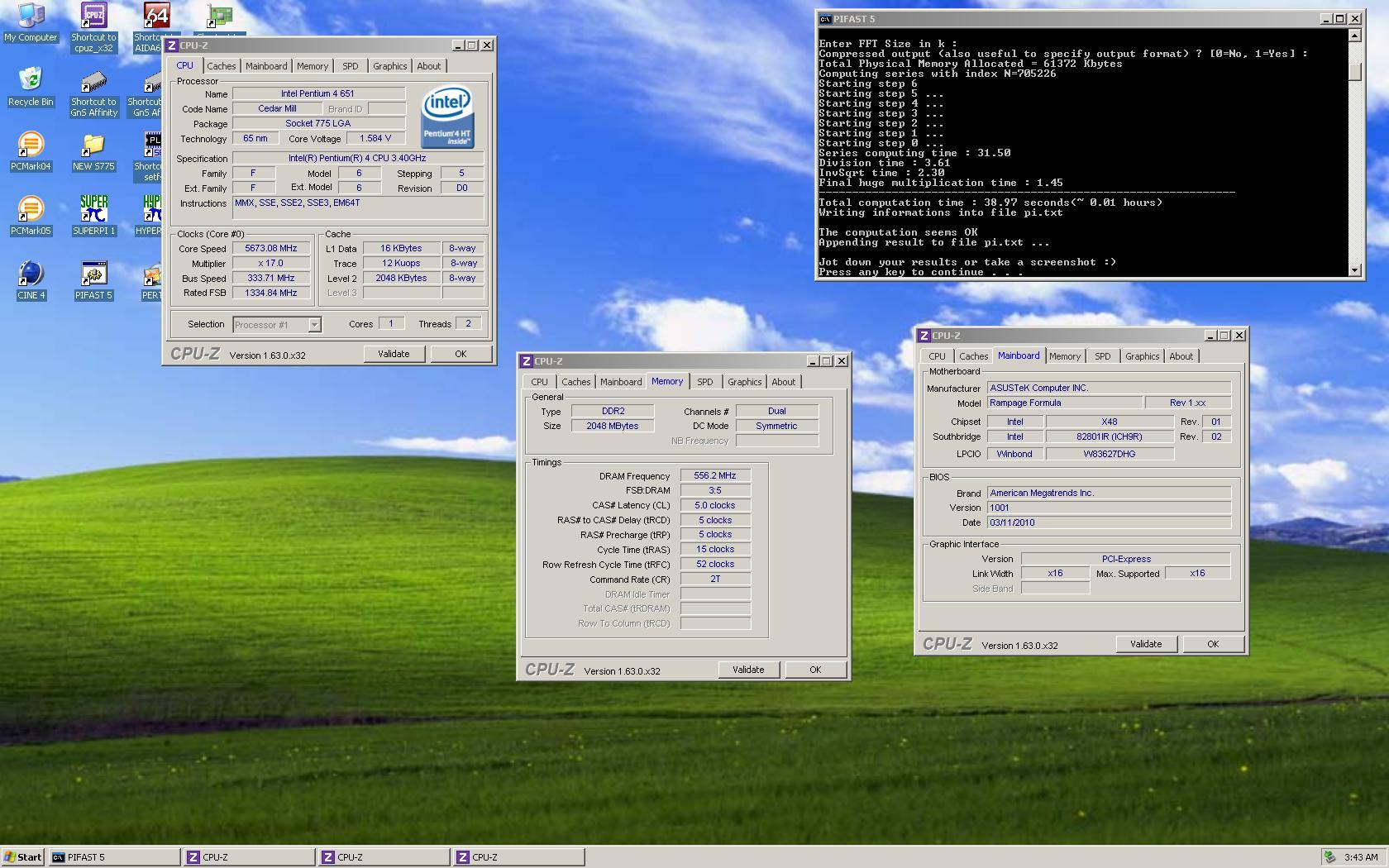Open the CINE 4 desktop icon

pyautogui.click(x=31, y=280)
